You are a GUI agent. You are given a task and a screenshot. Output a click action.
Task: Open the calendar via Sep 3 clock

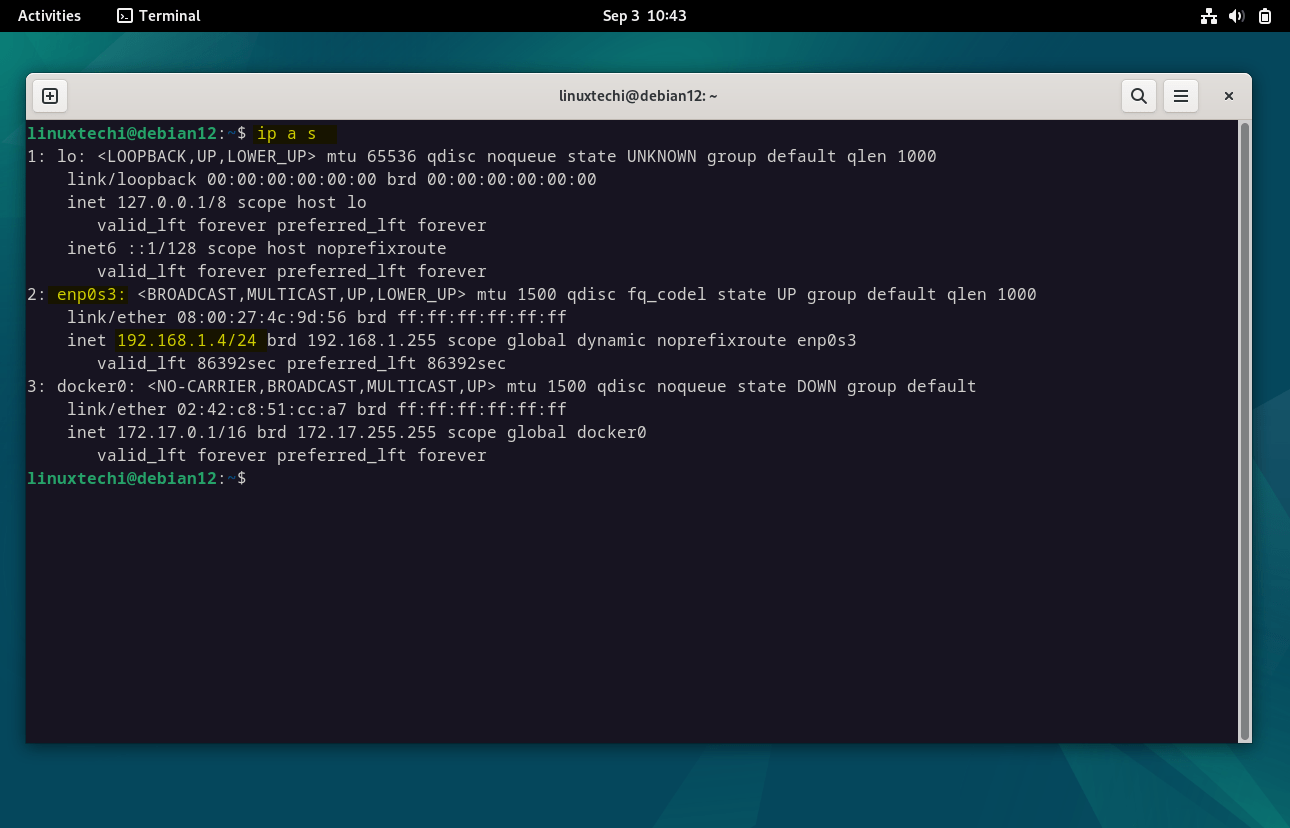tap(645, 15)
